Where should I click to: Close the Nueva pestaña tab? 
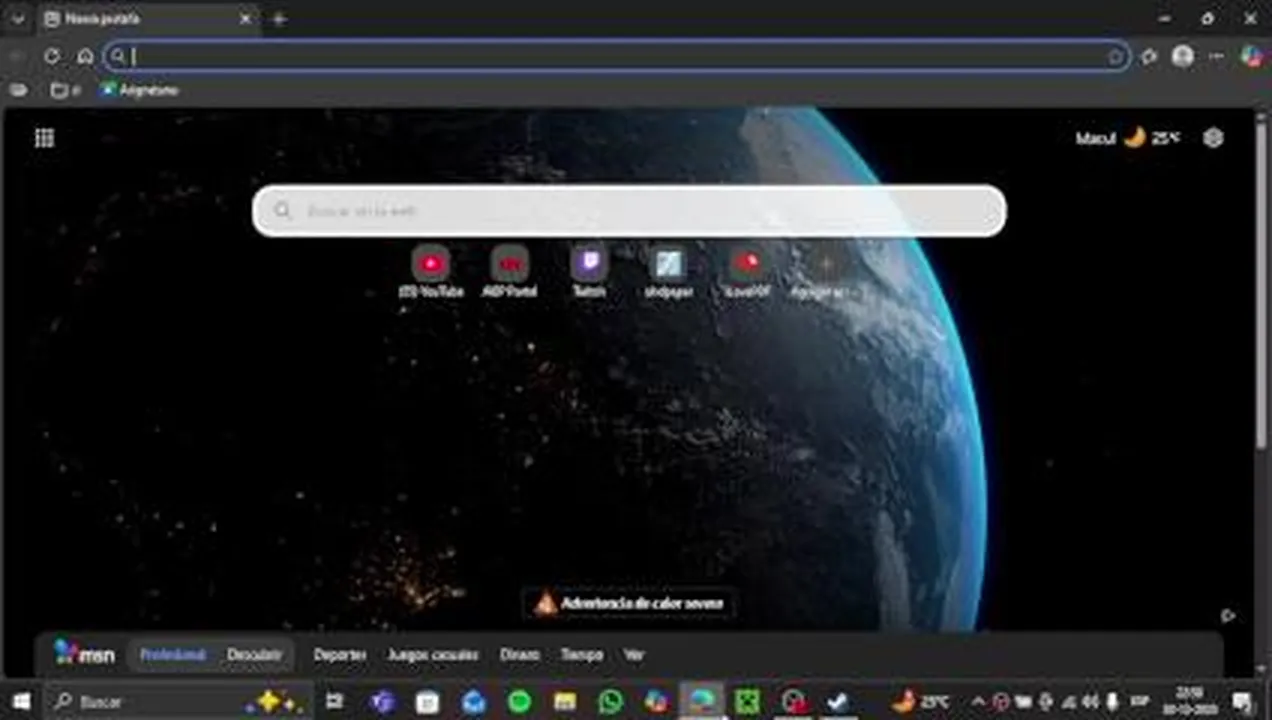246,19
